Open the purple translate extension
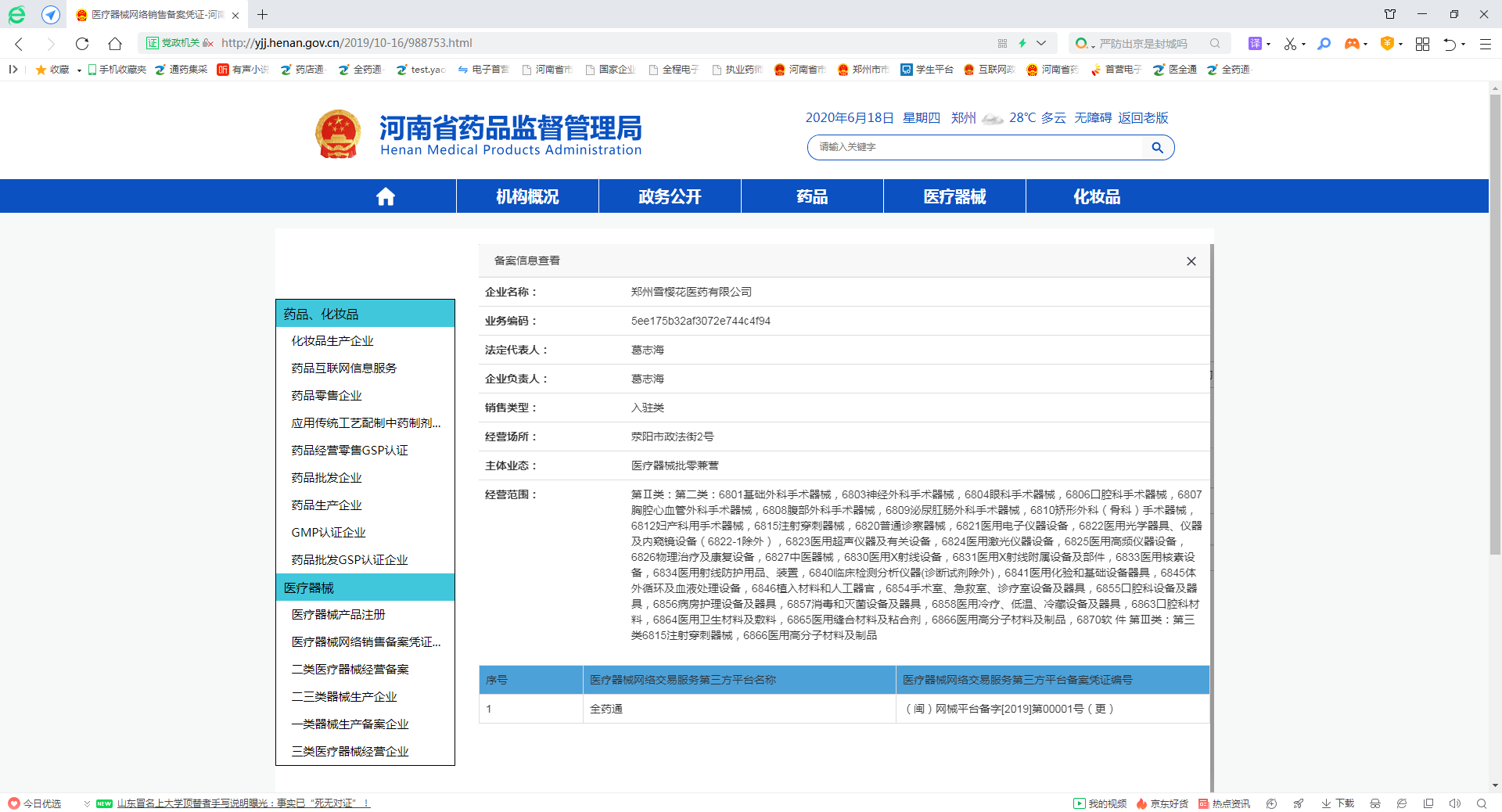 click(1255, 44)
